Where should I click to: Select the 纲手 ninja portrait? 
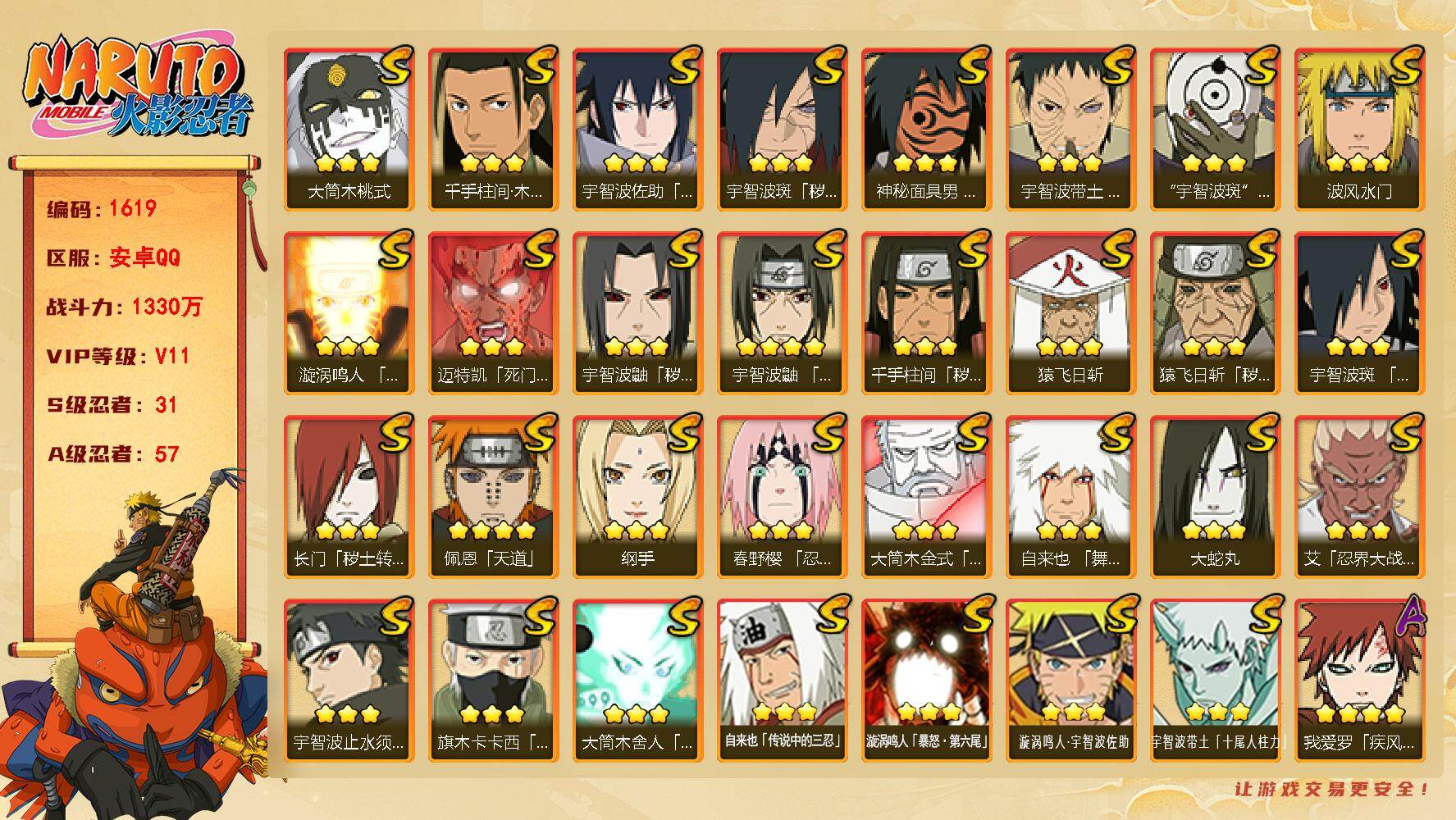(637, 497)
